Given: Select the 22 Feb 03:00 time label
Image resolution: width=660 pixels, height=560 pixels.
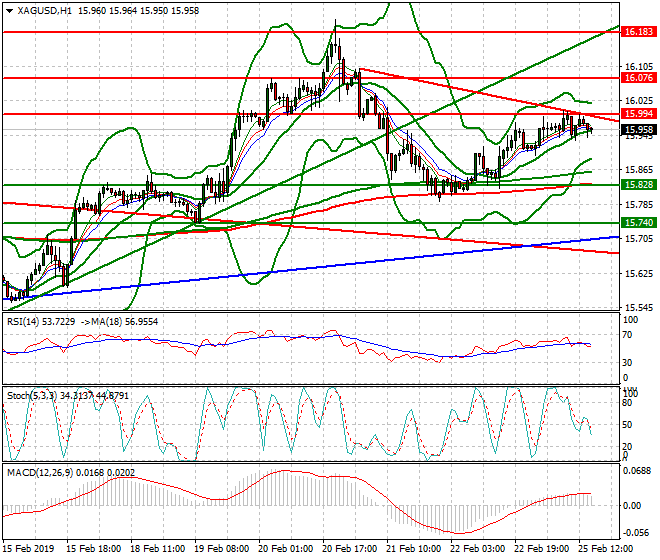Looking at the screenshot, I should pyautogui.click(x=478, y=549).
